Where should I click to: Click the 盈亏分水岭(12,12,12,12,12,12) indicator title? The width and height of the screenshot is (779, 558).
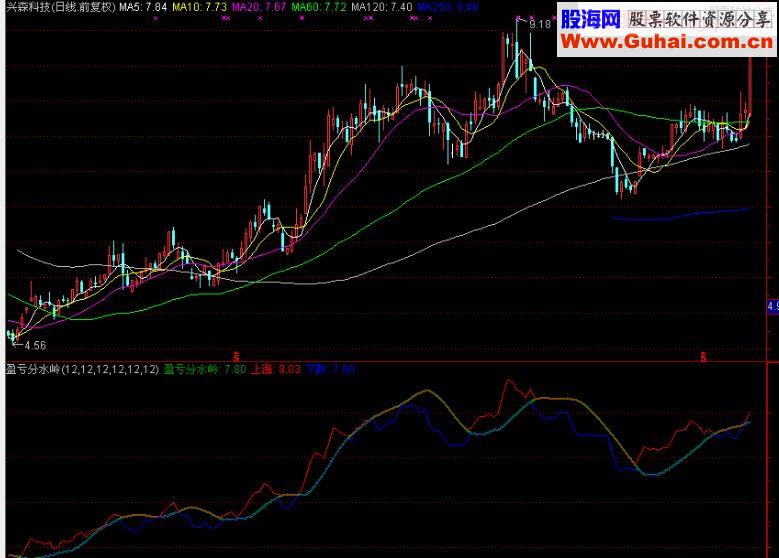click(x=82, y=369)
